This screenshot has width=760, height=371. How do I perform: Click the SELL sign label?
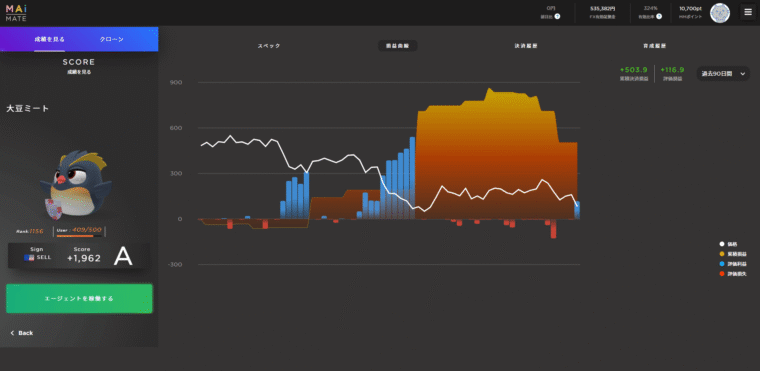(44, 258)
